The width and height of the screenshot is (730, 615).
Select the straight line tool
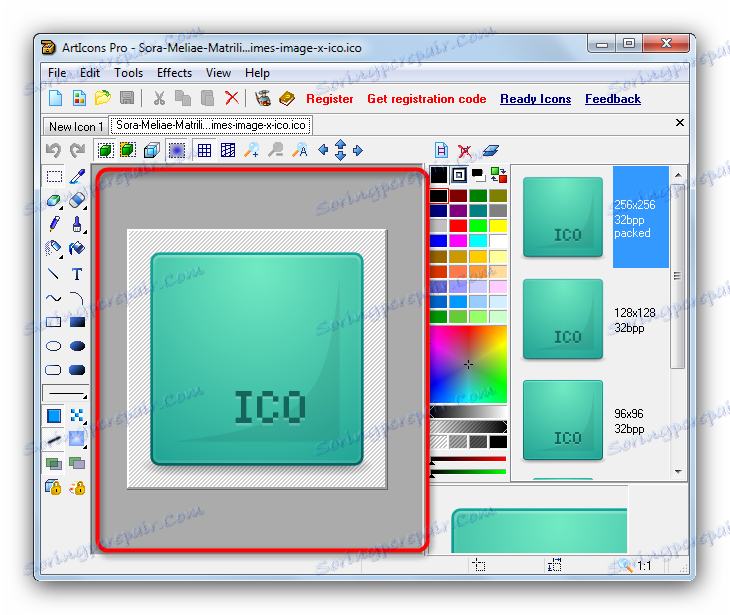pyautogui.click(x=54, y=274)
